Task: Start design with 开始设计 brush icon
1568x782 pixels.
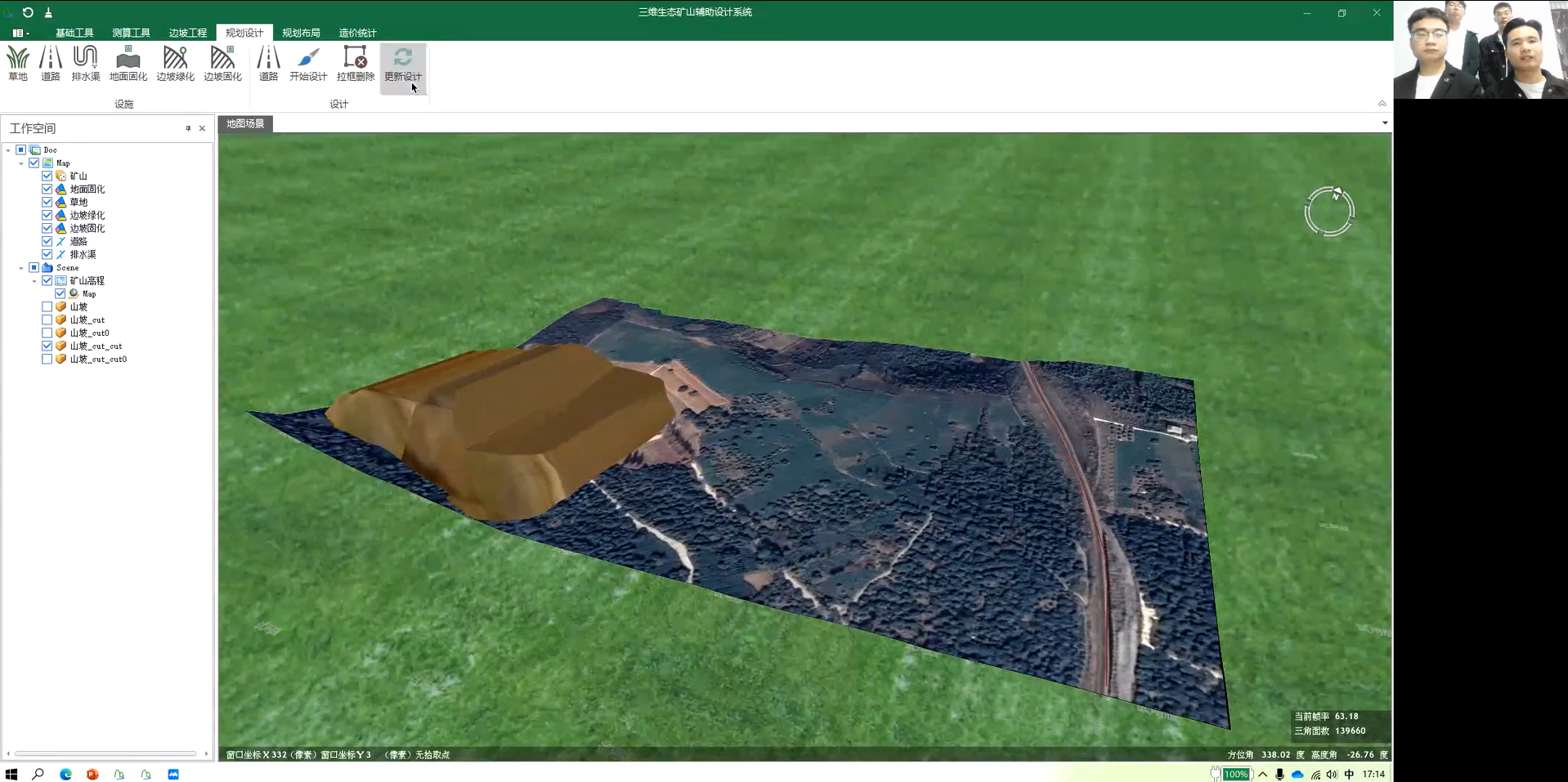Action: 308,64
